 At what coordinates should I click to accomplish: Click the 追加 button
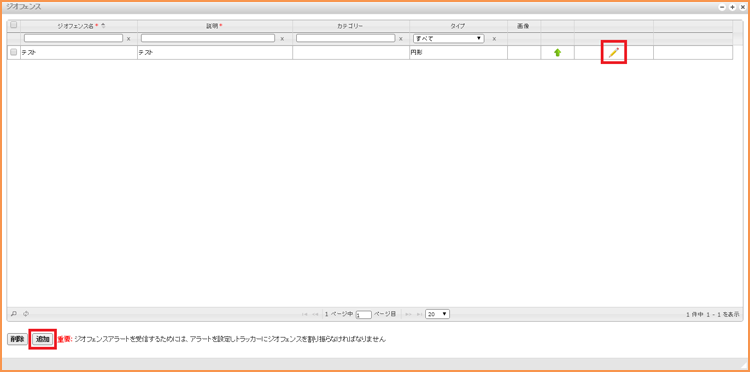(x=43, y=339)
